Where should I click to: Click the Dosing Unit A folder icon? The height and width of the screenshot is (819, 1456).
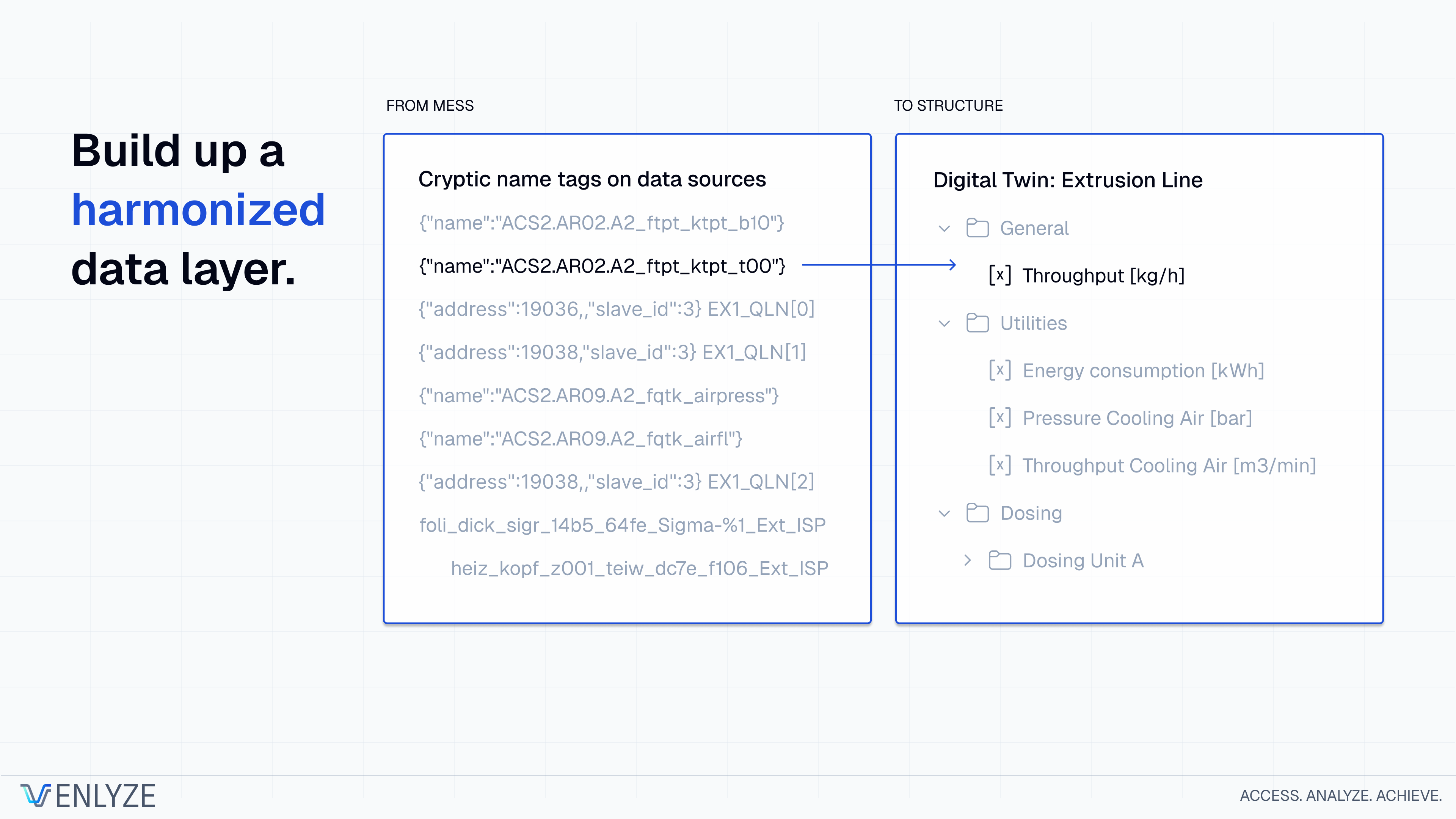click(x=1000, y=560)
